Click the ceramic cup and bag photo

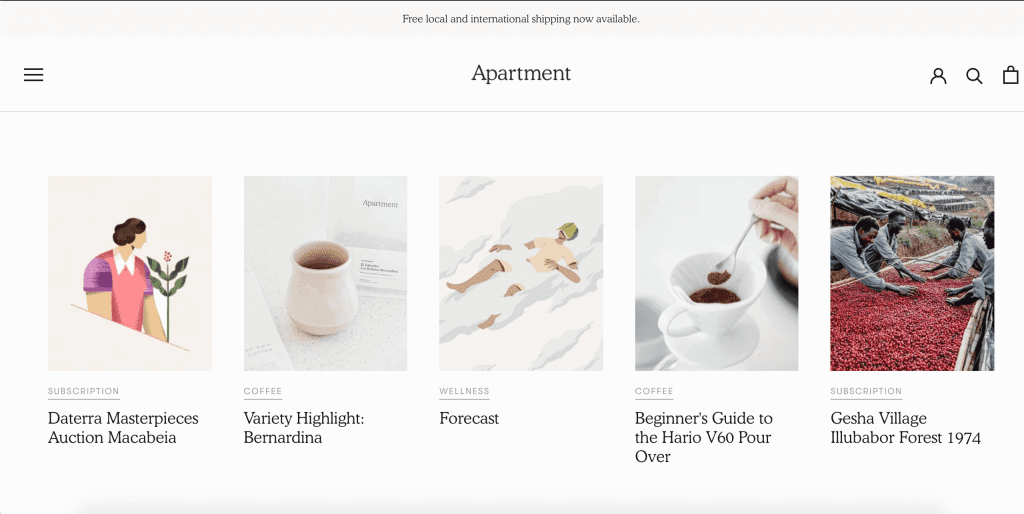pyautogui.click(x=325, y=273)
